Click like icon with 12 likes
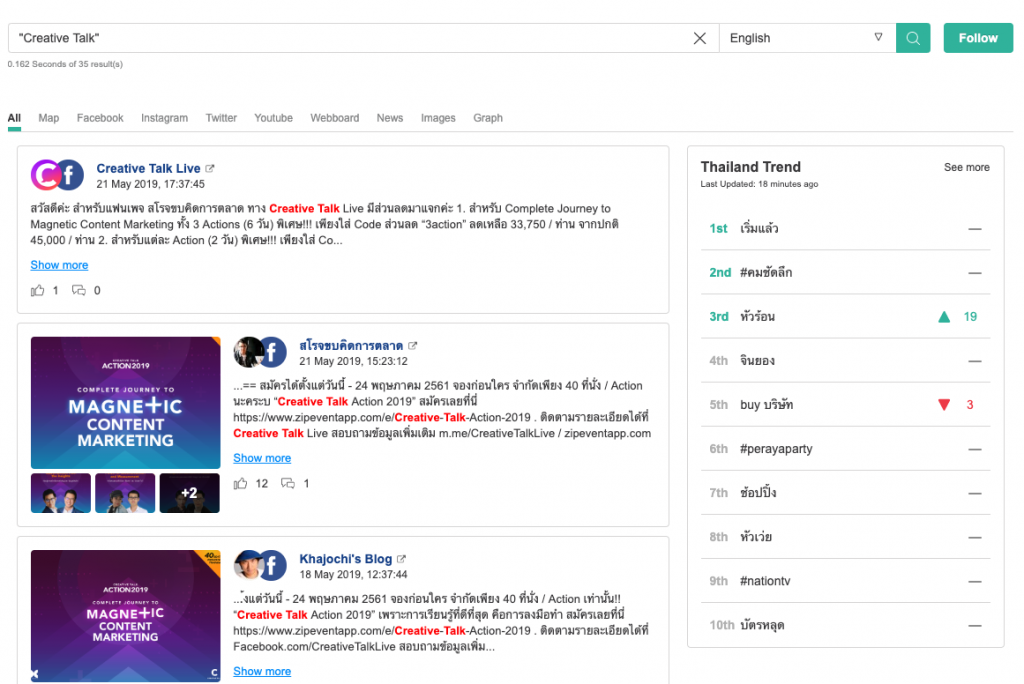This screenshot has width=1024, height=684. click(x=241, y=484)
